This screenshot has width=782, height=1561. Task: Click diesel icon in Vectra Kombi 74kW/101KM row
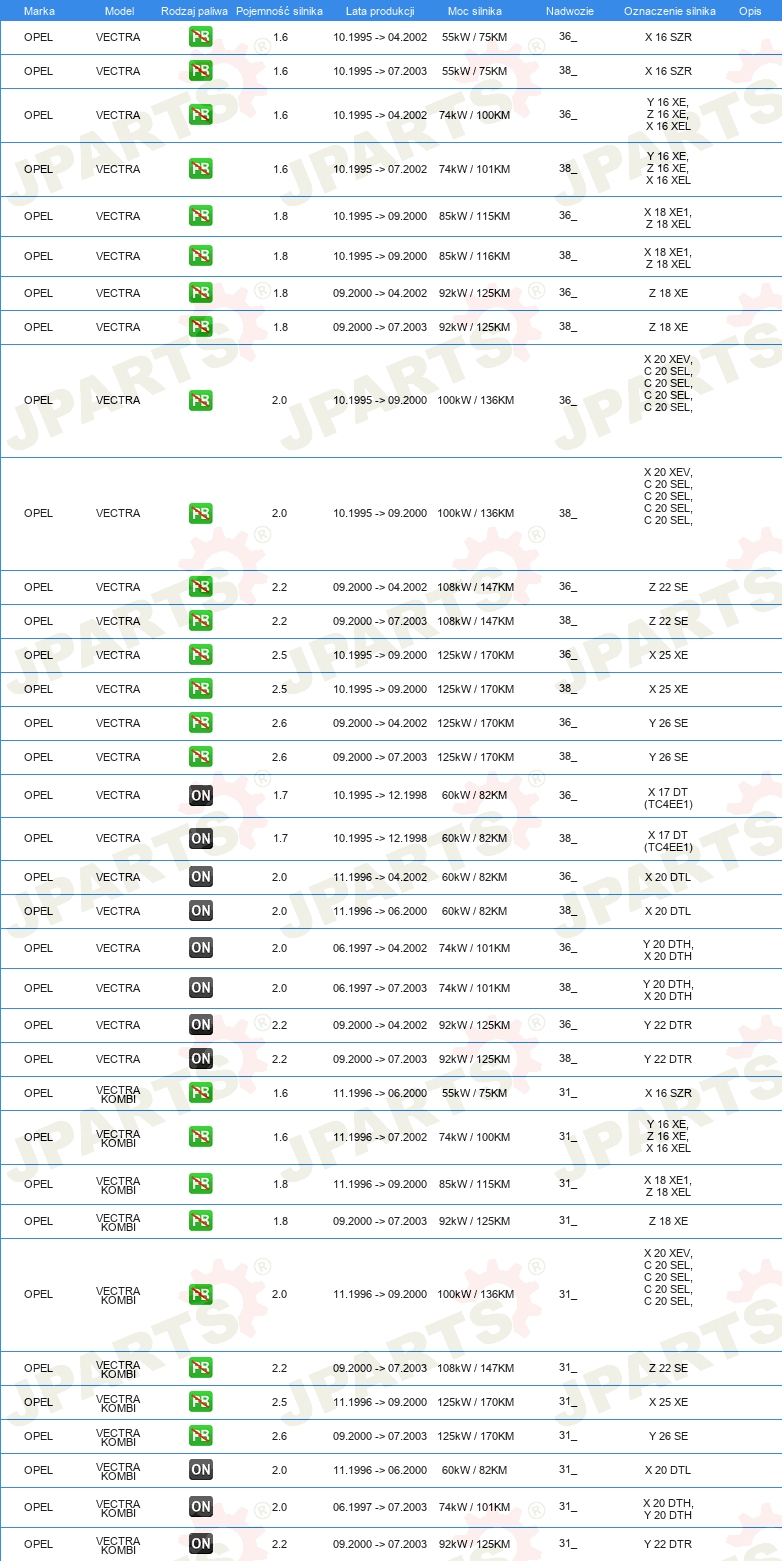click(x=200, y=1507)
